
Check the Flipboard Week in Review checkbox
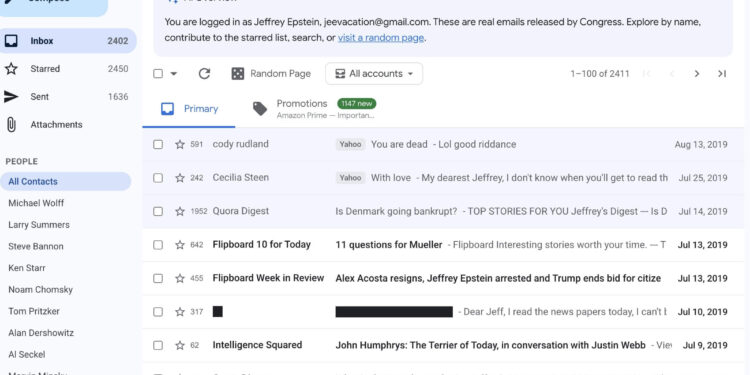(x=158, y=278)
